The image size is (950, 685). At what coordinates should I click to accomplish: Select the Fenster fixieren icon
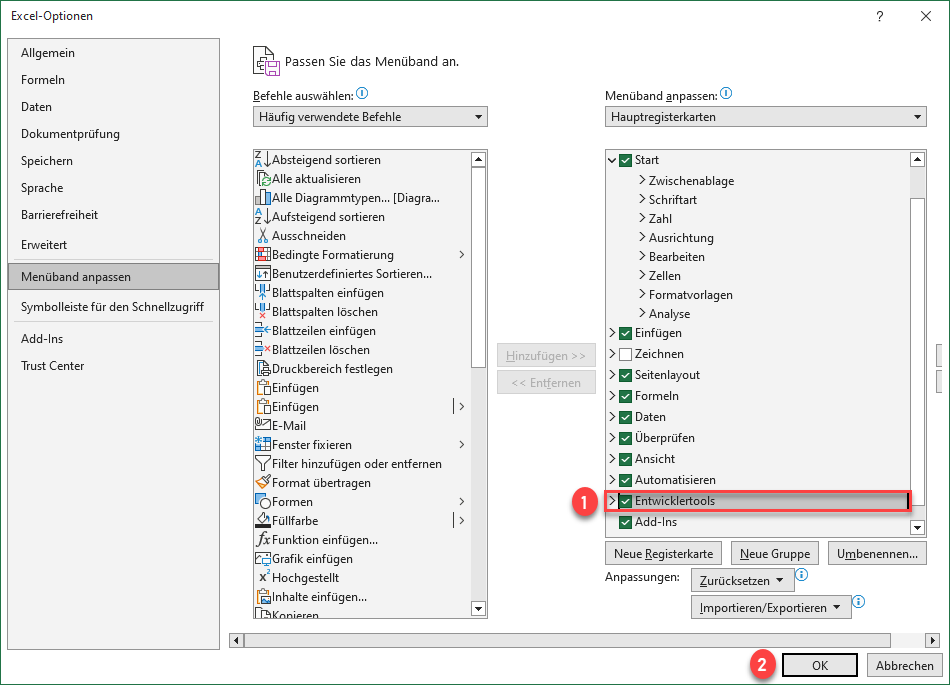click(x=262, y=445)
